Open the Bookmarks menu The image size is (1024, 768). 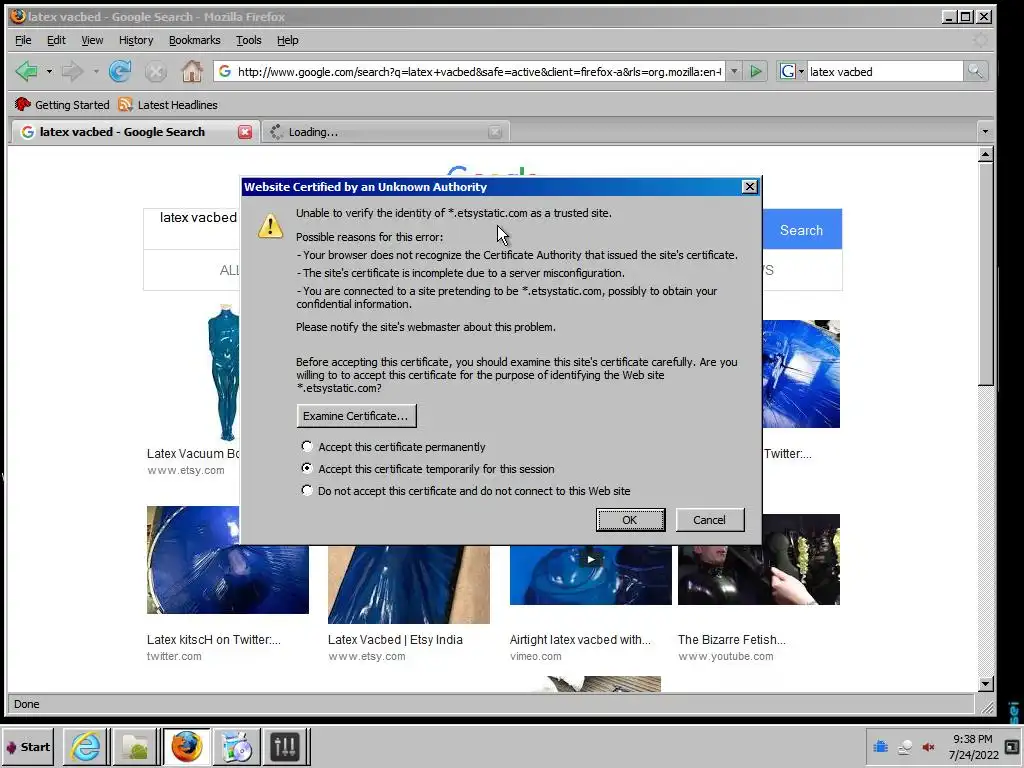[195, 40]
